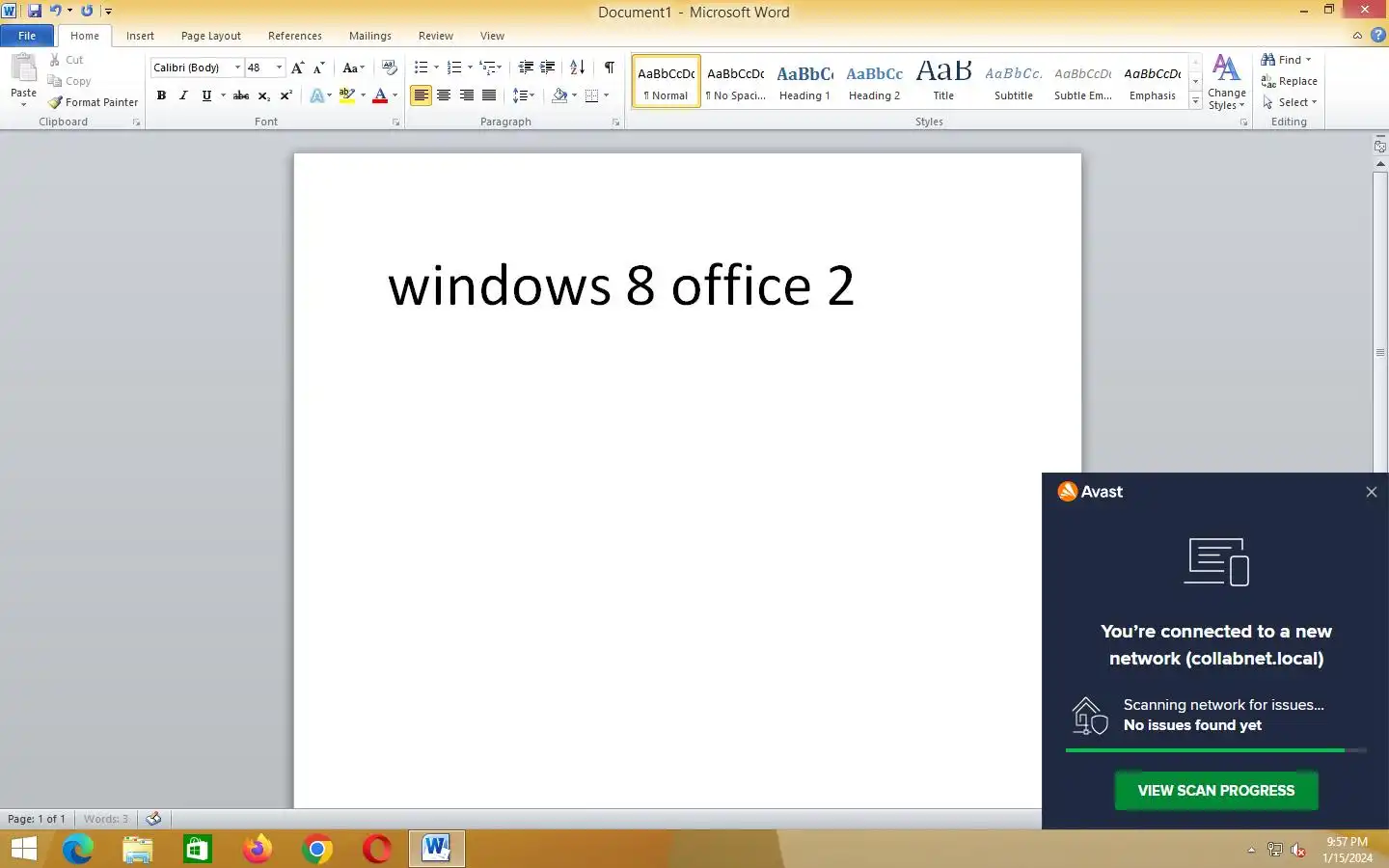Screen dimensions: 1389x868
Task: Click the proofing check icon in status bar
Action: 153,819
